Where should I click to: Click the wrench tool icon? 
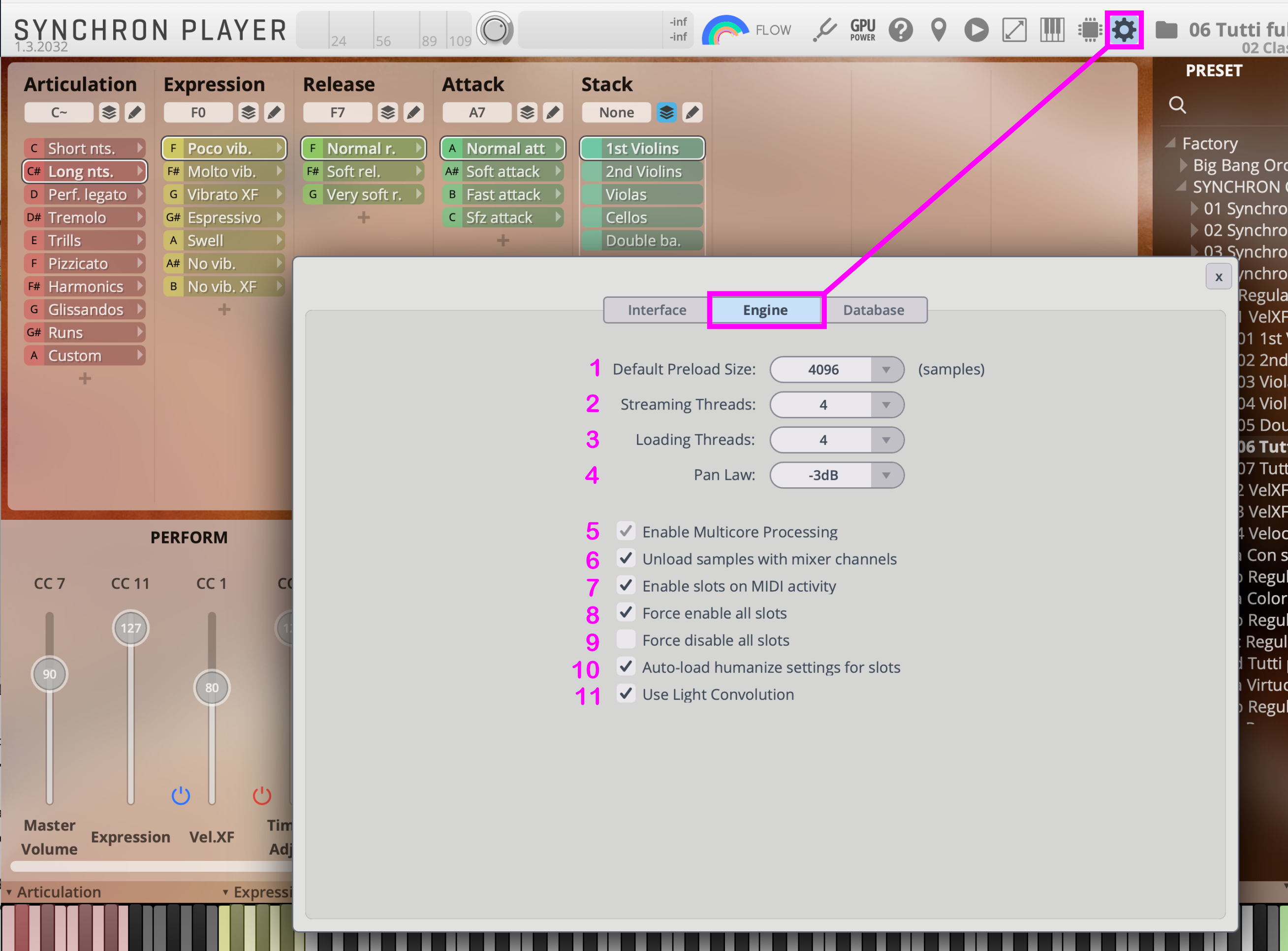[x=825, y=30]
